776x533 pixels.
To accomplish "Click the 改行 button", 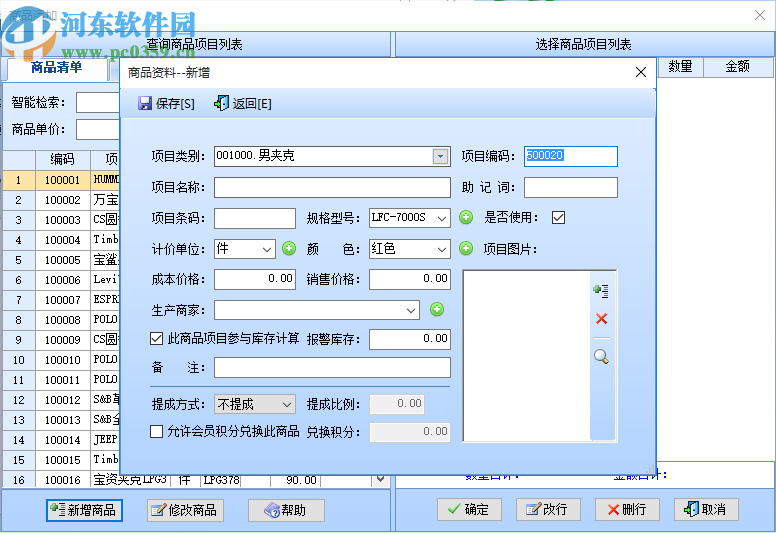I will 548,509.
